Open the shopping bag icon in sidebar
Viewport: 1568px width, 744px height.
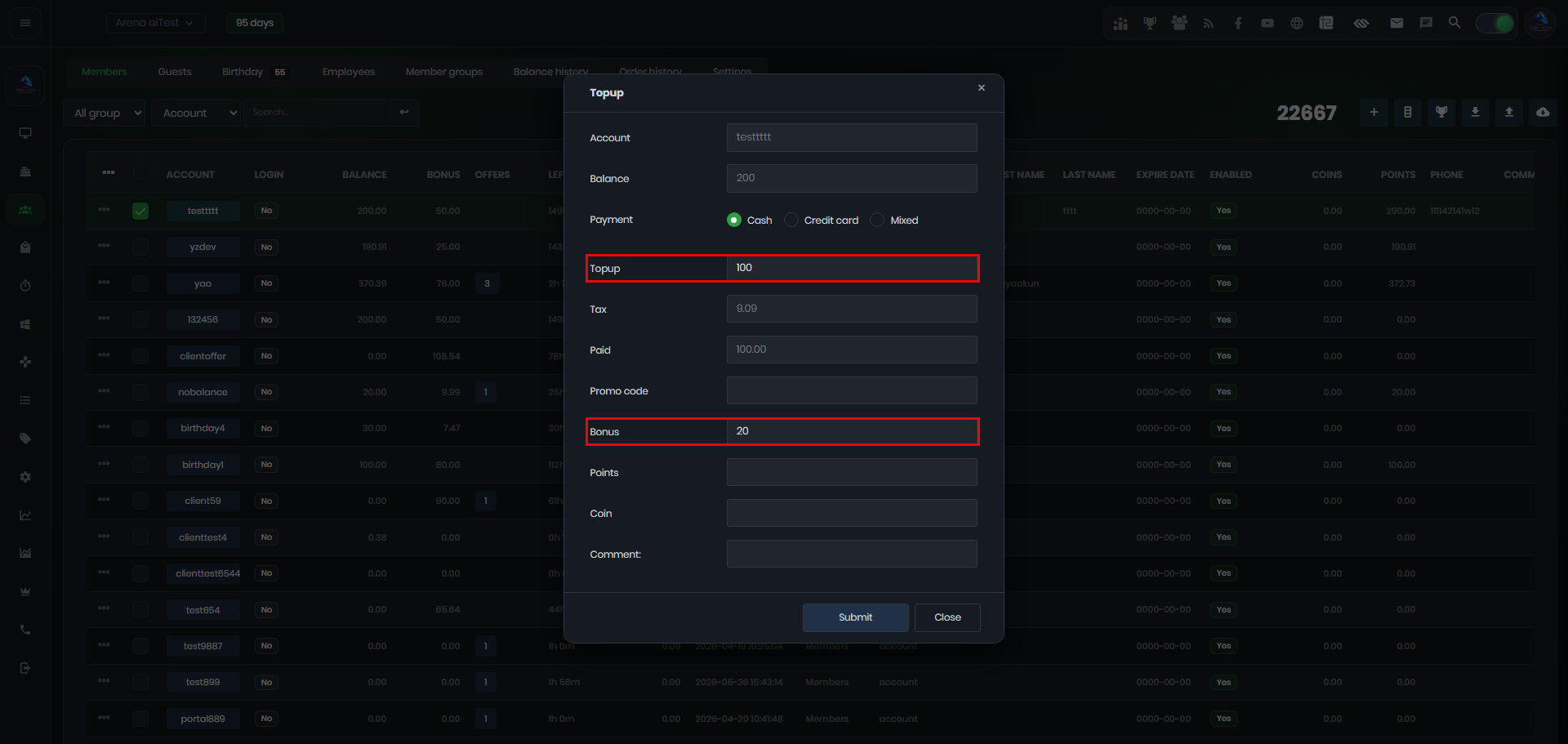25,247
